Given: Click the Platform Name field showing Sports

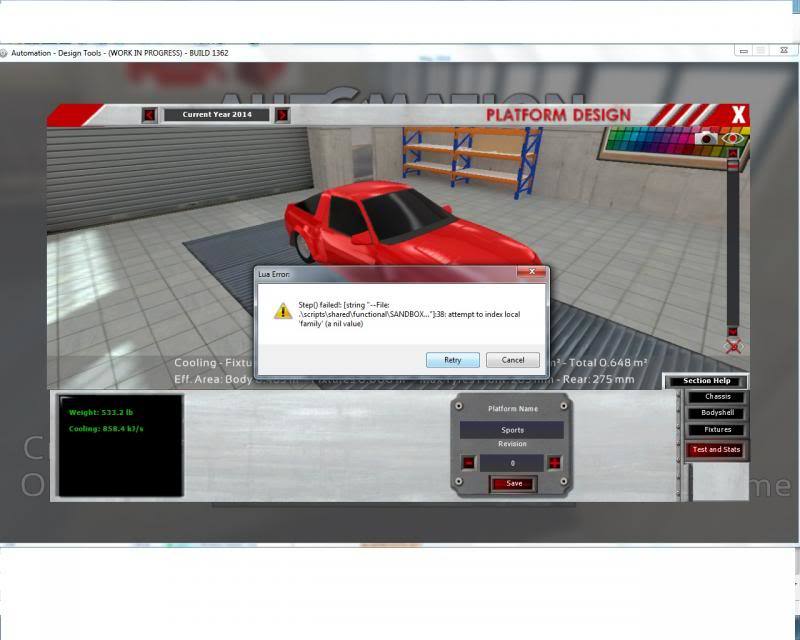Looking at the screenshot, I should (x=511, y=430).
